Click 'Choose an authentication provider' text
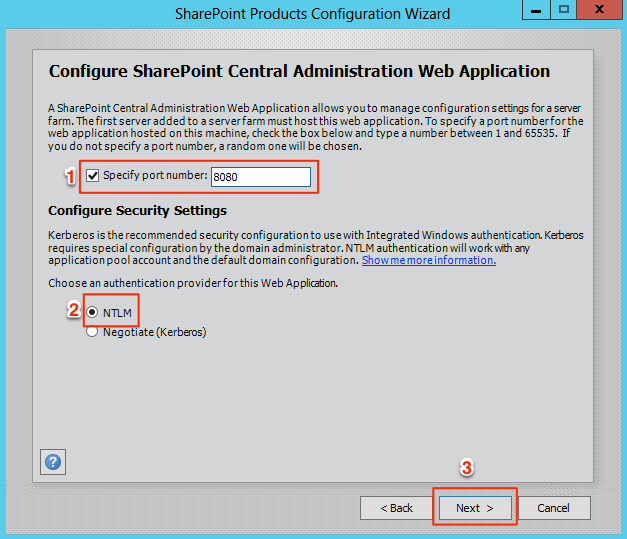The image size is (627, 539). point(193,283)
